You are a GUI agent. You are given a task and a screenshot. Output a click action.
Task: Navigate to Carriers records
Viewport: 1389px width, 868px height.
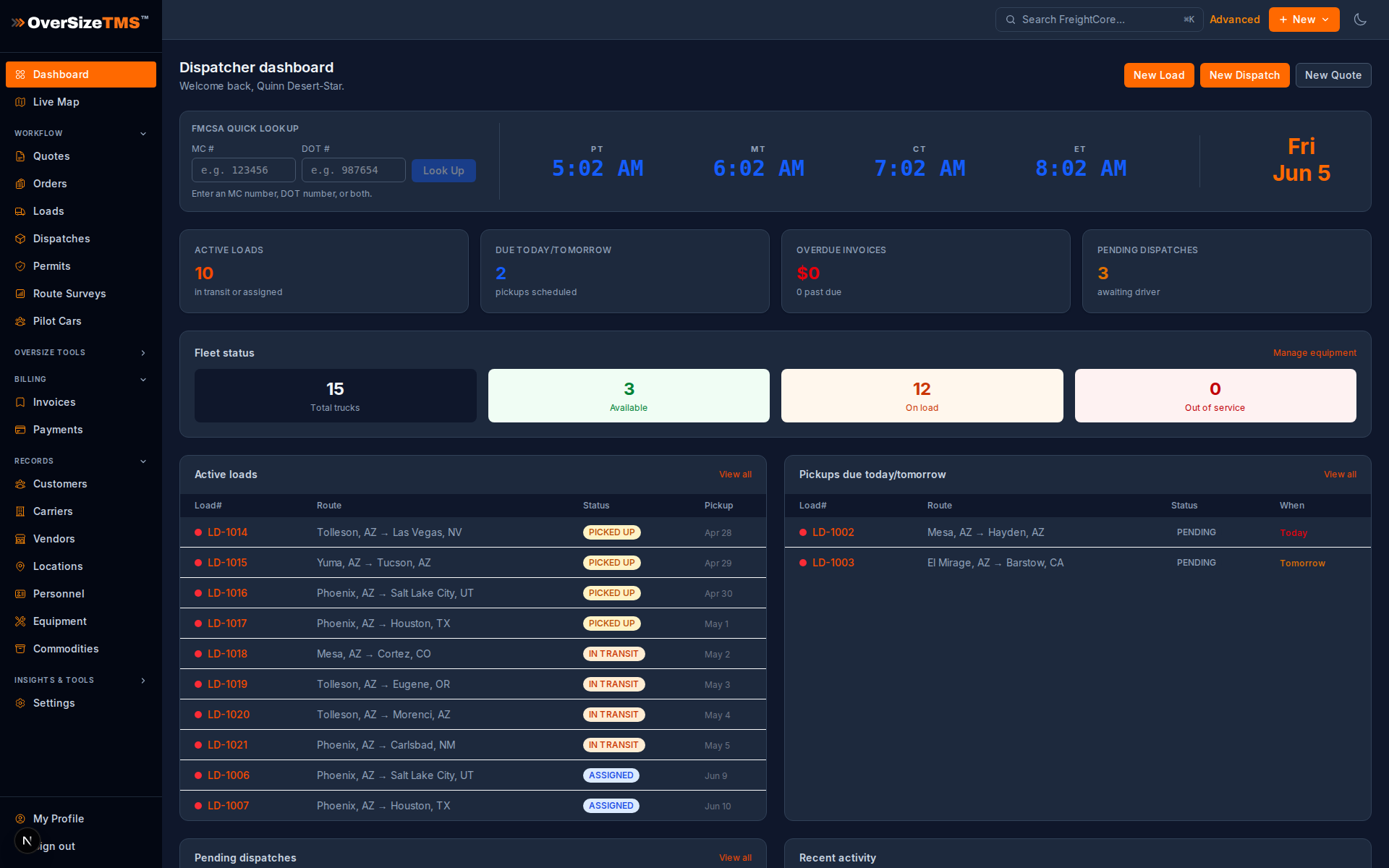tap(81, 511)
